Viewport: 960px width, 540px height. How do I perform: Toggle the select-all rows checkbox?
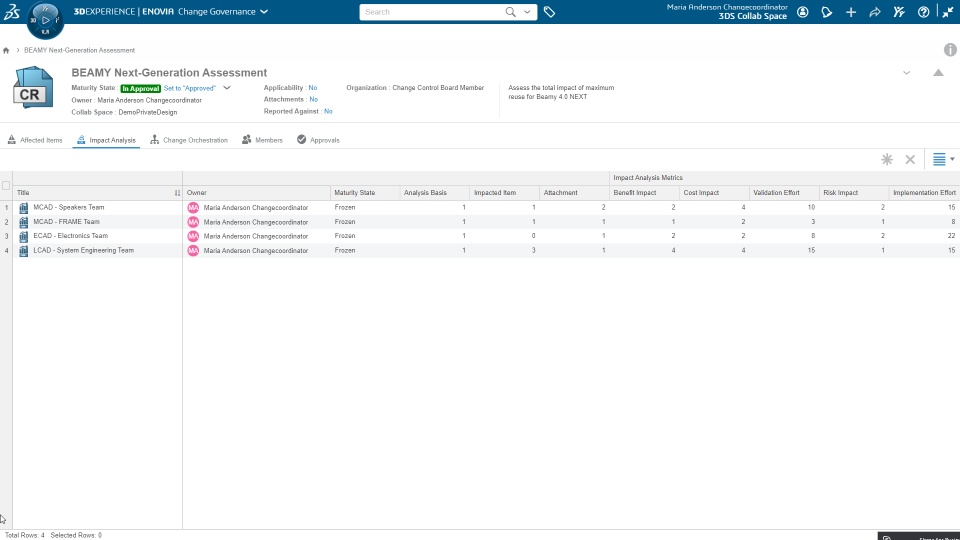click(6, 186)
